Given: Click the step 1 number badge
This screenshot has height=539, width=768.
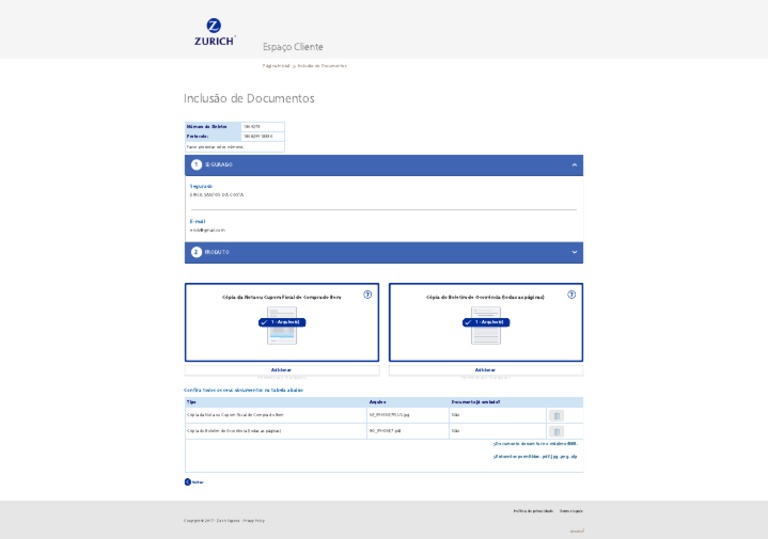Looking at the screenshot, I should pos(196,165).
